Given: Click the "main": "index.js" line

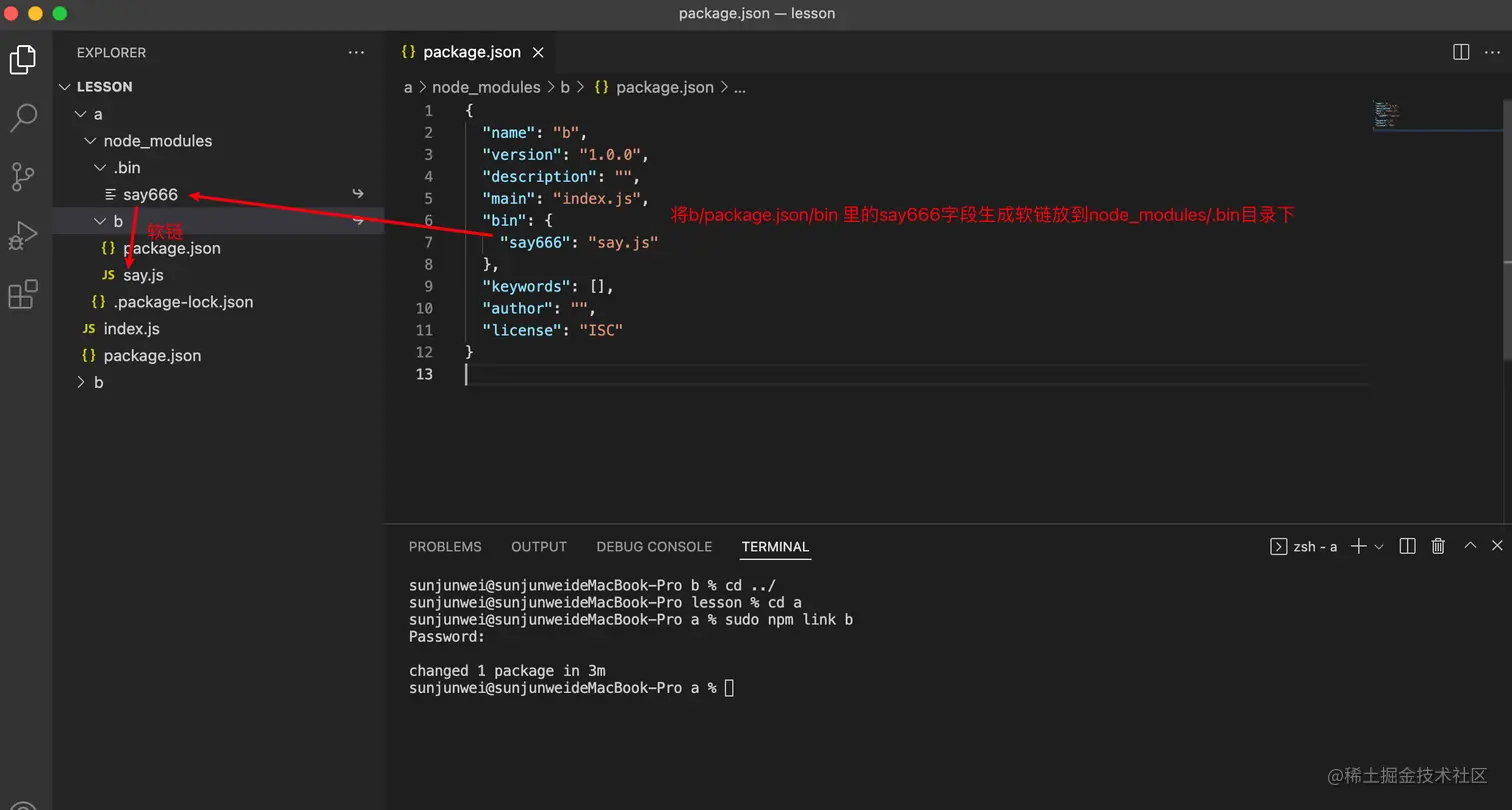Looking at the screenshot, I should pyautogui.click(x=566, y=198).
